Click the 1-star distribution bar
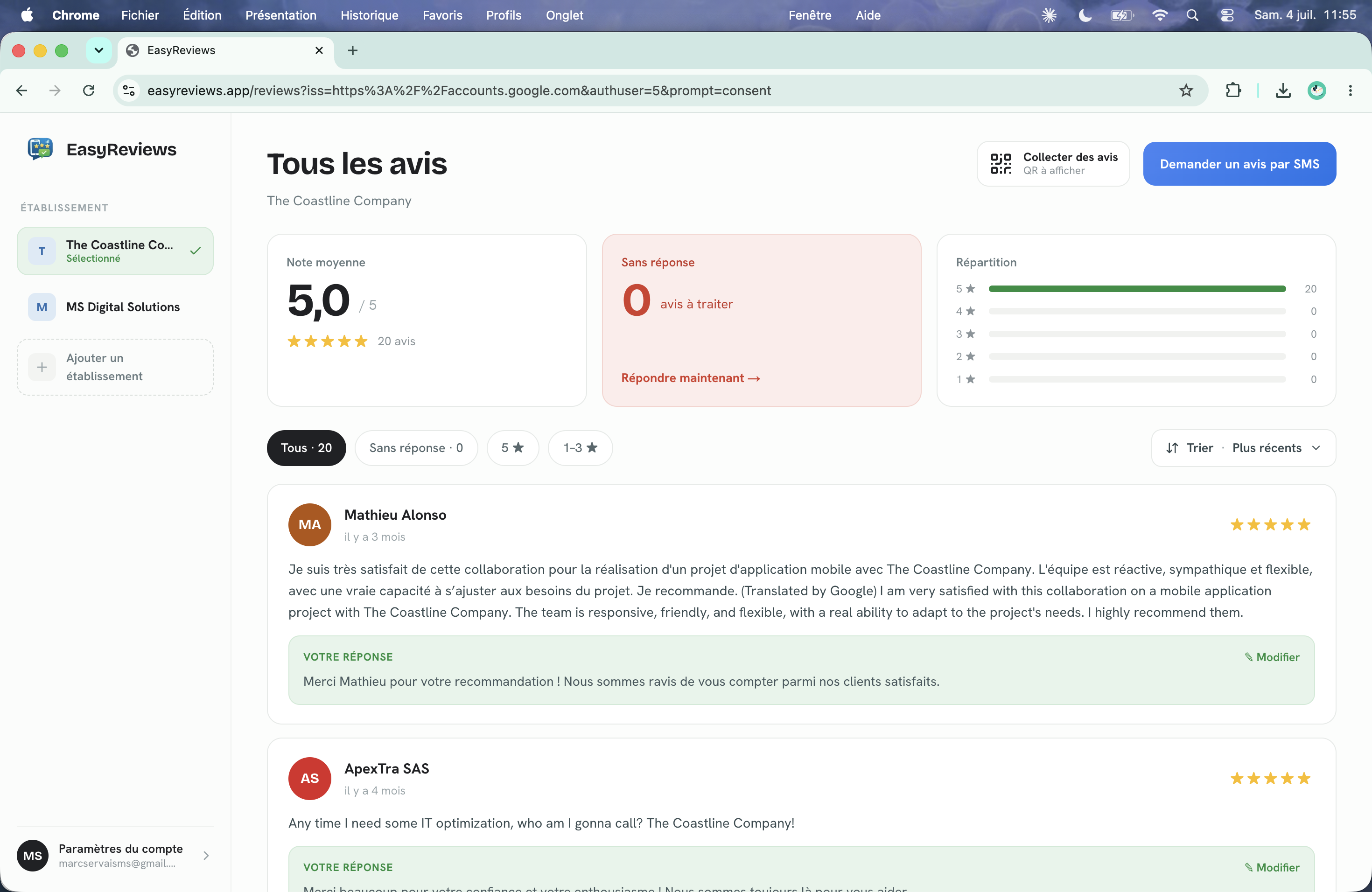This screenshot has width=1372, height=892. point(1137,379)
